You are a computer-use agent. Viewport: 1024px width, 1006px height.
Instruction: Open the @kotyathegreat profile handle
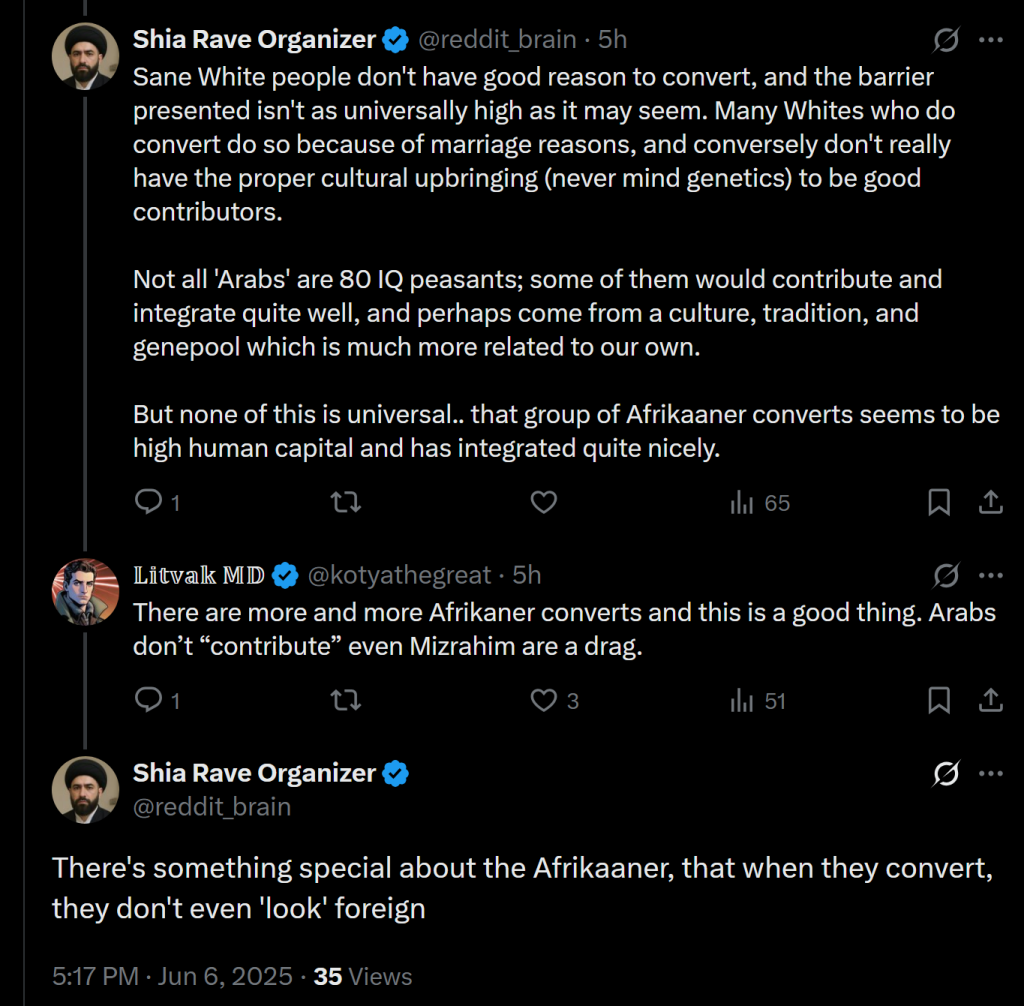(x=399, y=576)
